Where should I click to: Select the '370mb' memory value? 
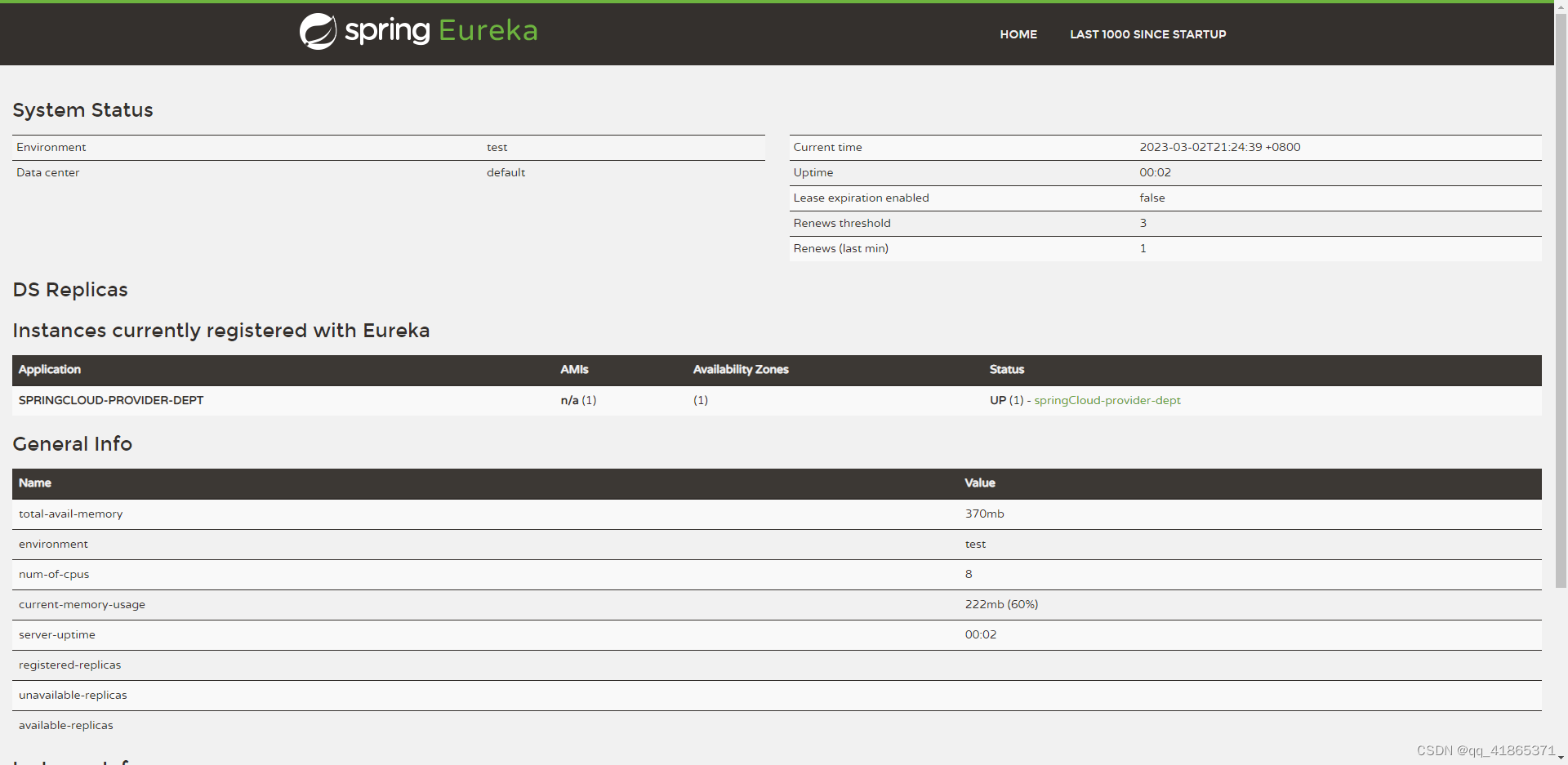tap(984, 514)
